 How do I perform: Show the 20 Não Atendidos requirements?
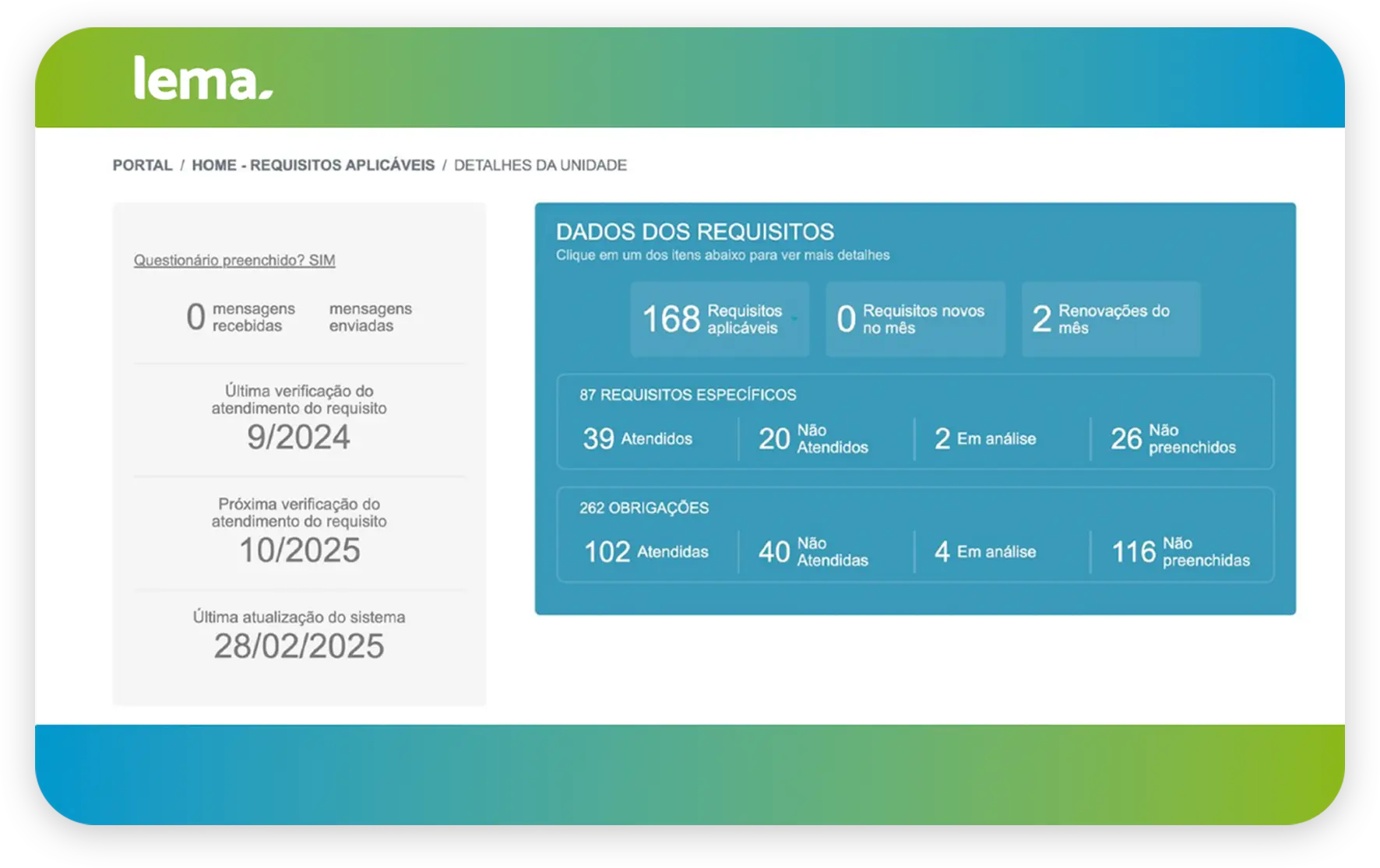point(813,439)
